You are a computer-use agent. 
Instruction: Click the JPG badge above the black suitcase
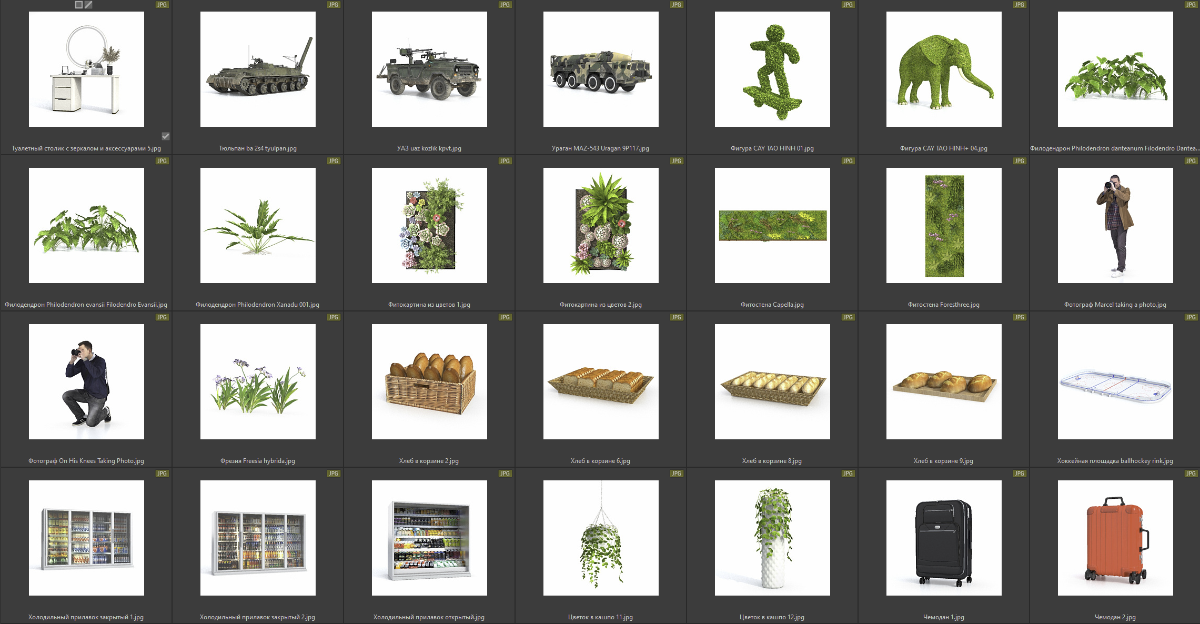pos(1020,473)
